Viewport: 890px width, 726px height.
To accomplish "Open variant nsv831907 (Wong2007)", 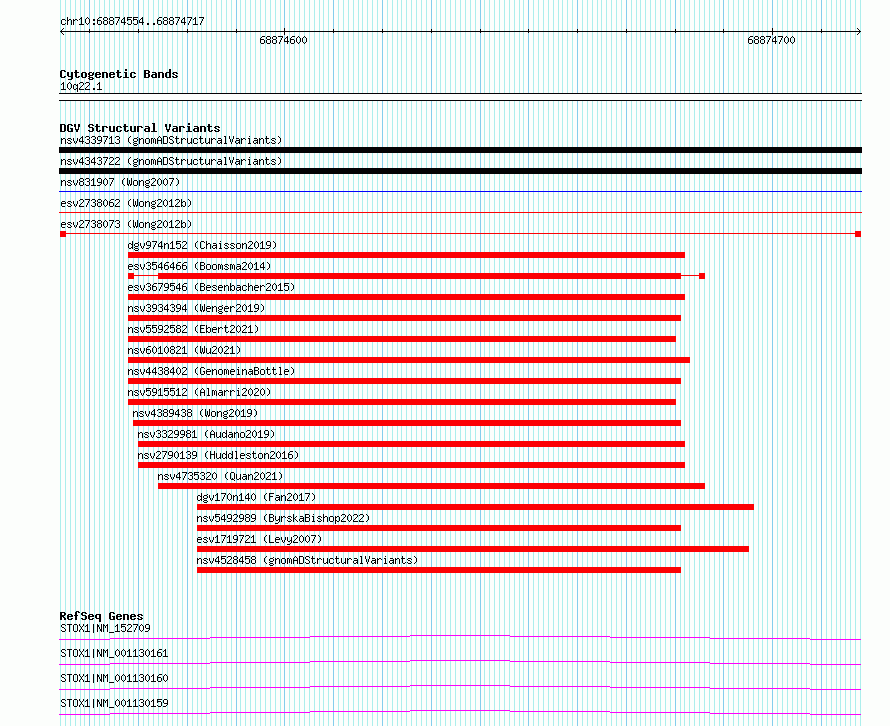I will point(120,182).
